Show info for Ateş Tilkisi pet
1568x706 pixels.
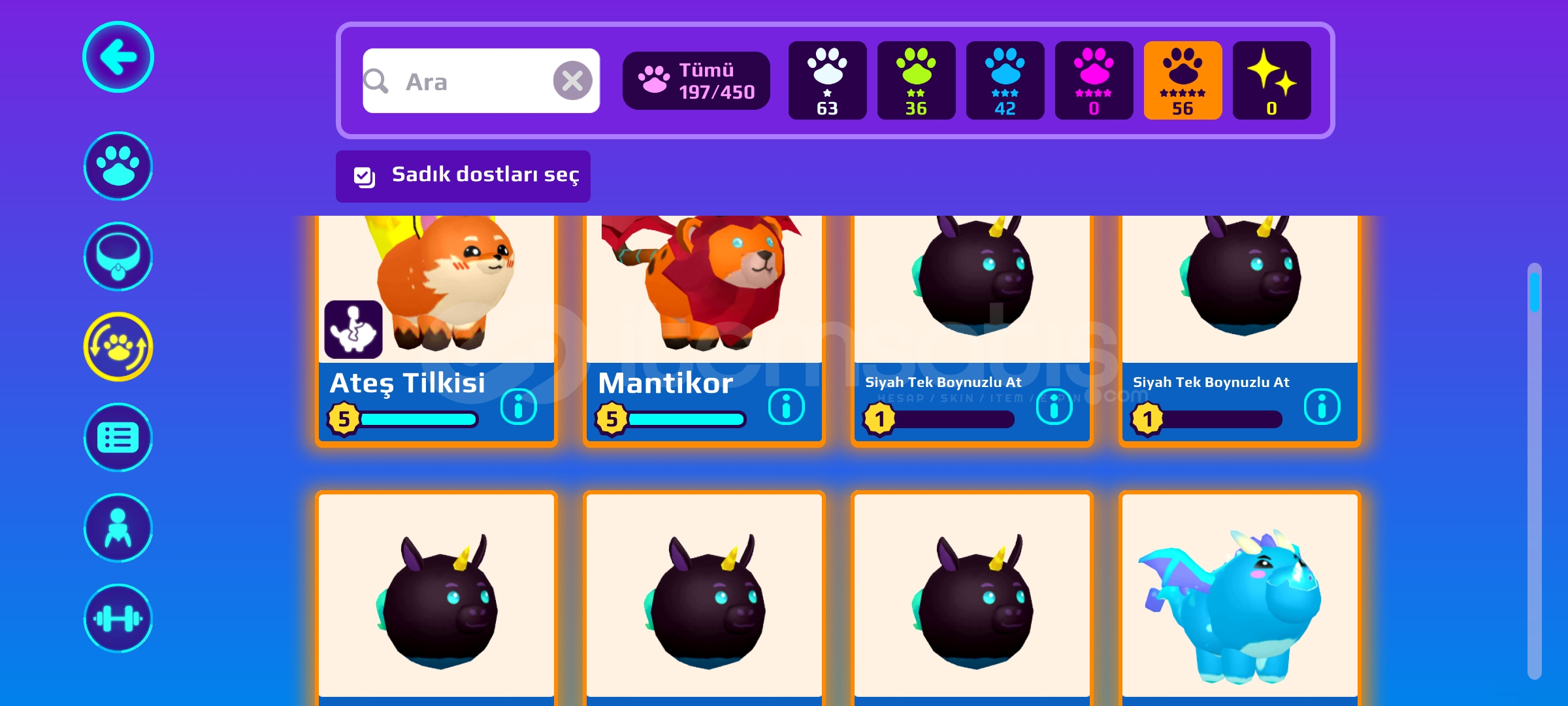click(x=518, y=407)
